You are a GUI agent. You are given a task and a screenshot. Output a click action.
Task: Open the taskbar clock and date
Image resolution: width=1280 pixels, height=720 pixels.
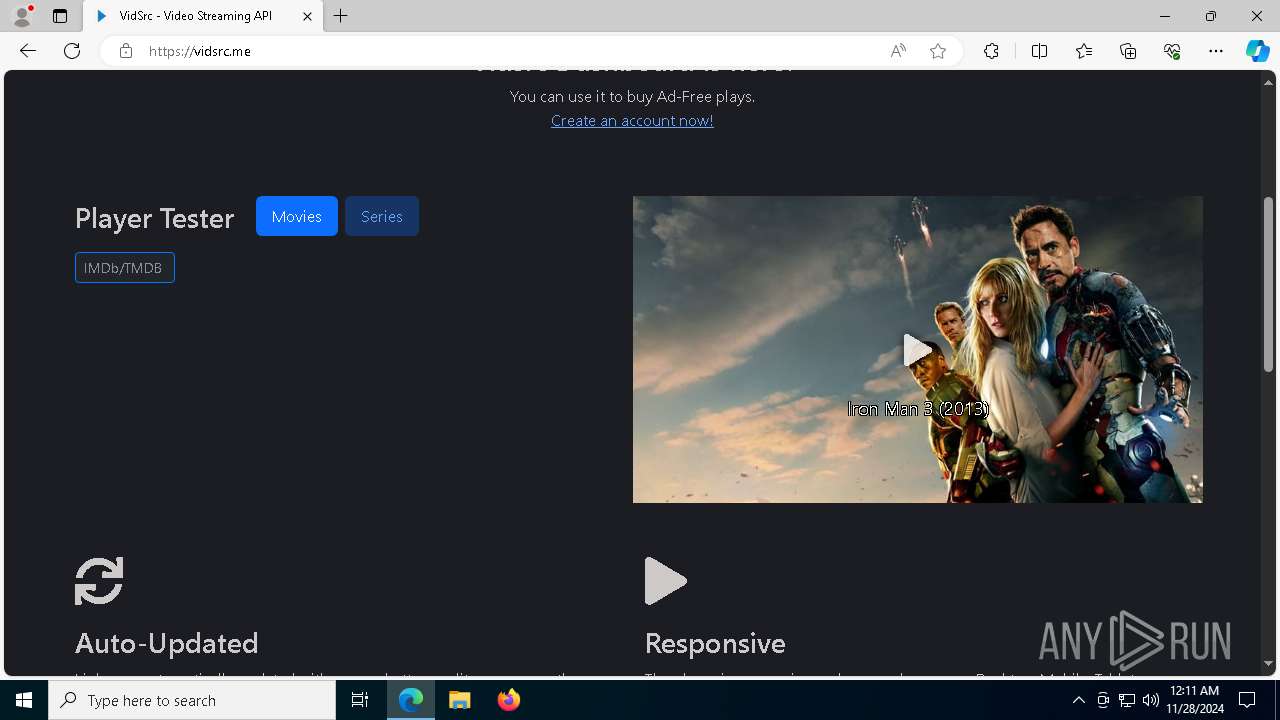coord(1195,700)
